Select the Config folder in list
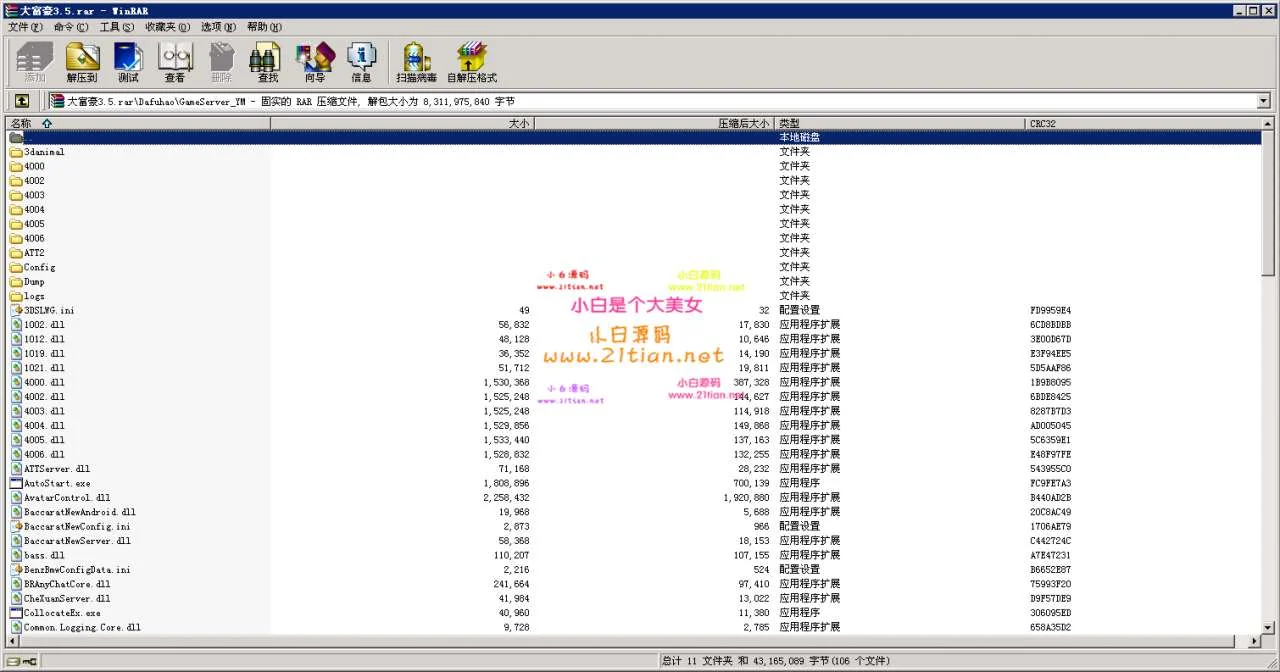Viewport: 1280px width, 672px height. 39,267
